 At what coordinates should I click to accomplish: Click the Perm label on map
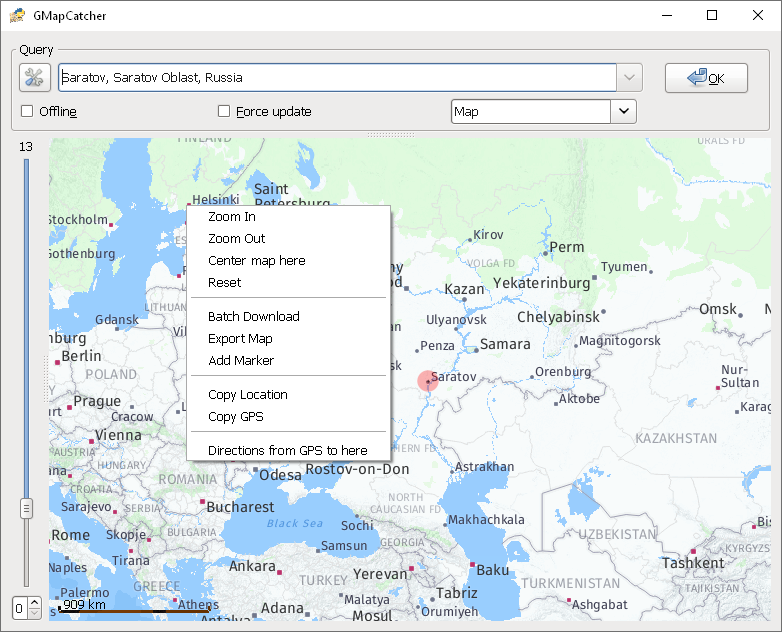567,247
